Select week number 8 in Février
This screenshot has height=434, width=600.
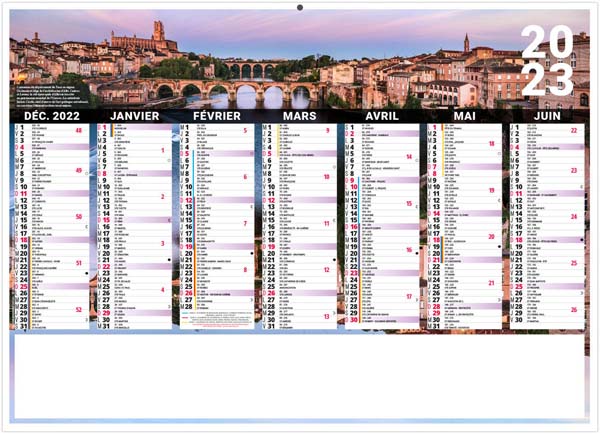click(x=245, y=270)
